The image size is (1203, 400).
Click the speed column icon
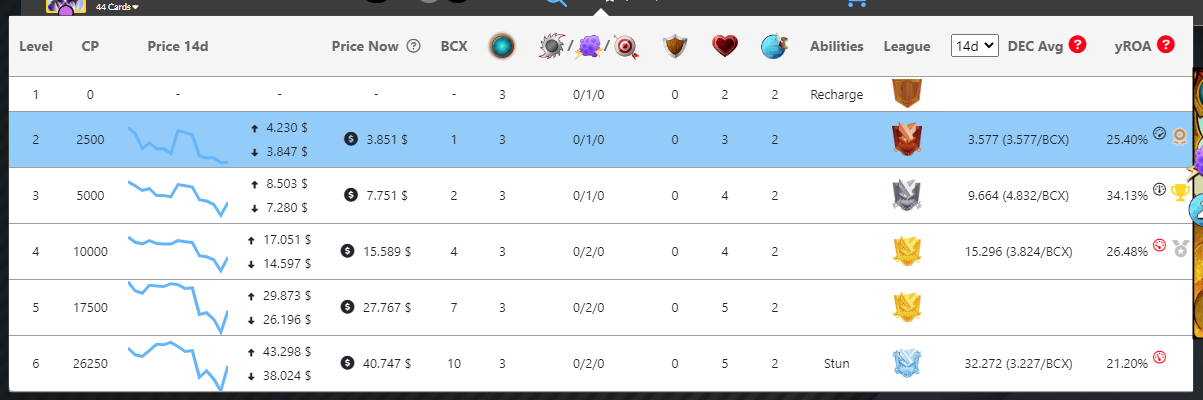[x=774, y=46]
